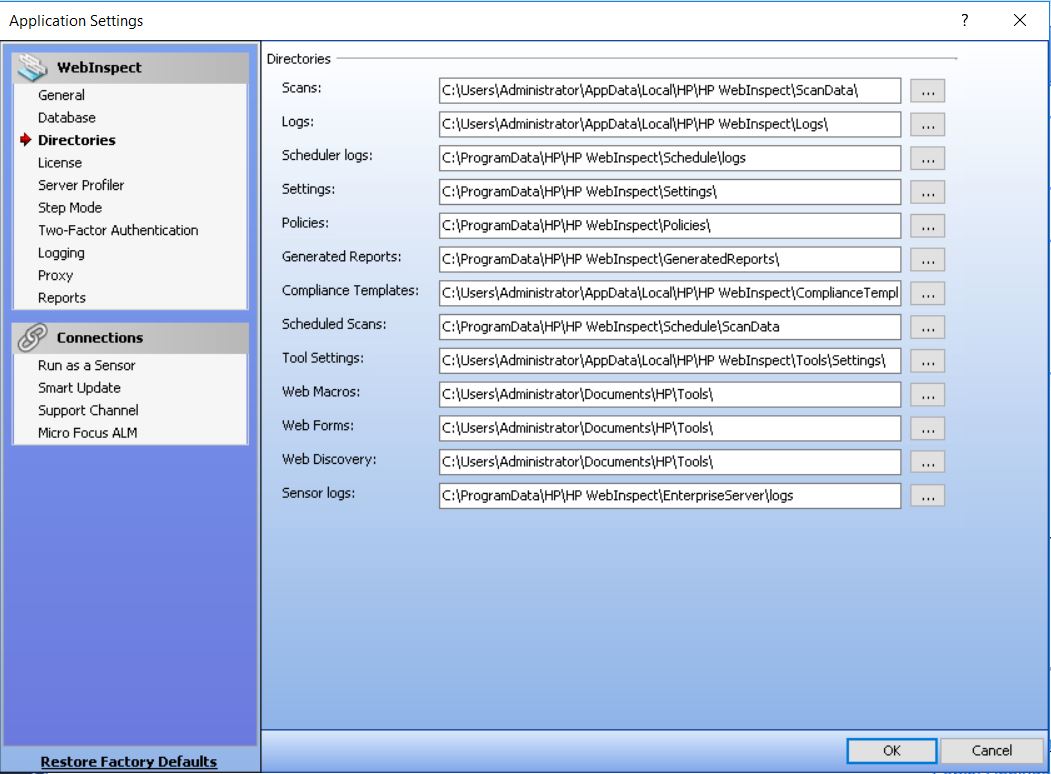Click the ellipsis button for Sensor logs
Image resolution: width=1051 pixels, height=774 pixels.
(x=927, y=496)
